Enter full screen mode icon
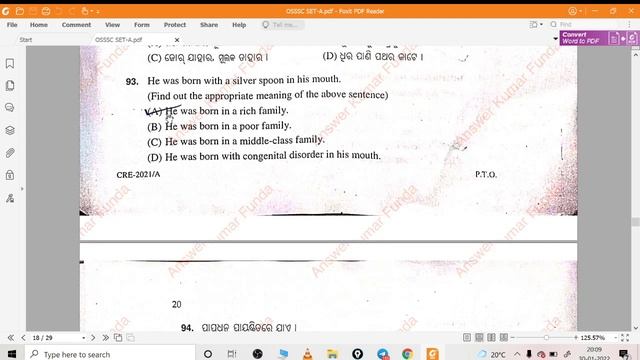 point(625,338)
